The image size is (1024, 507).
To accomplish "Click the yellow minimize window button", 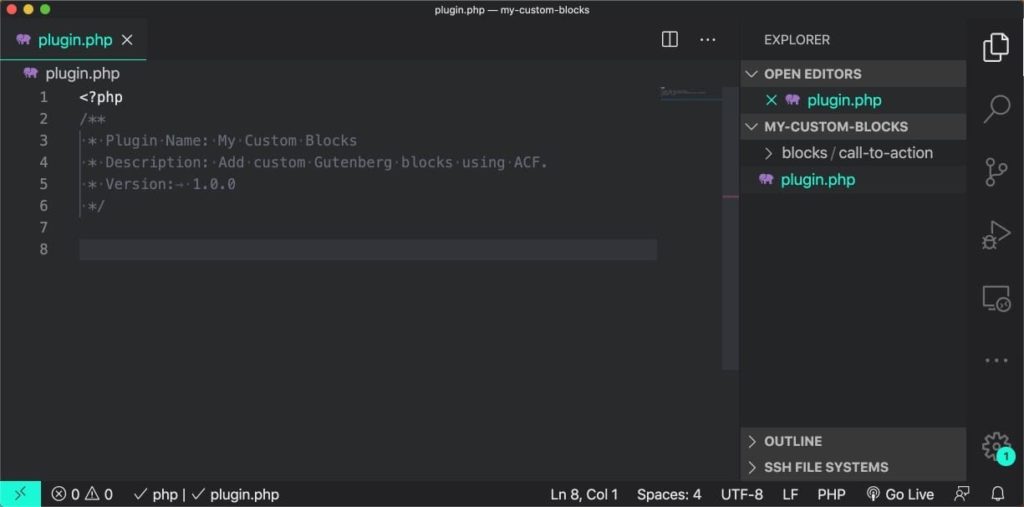I will (x=28, y=10).
